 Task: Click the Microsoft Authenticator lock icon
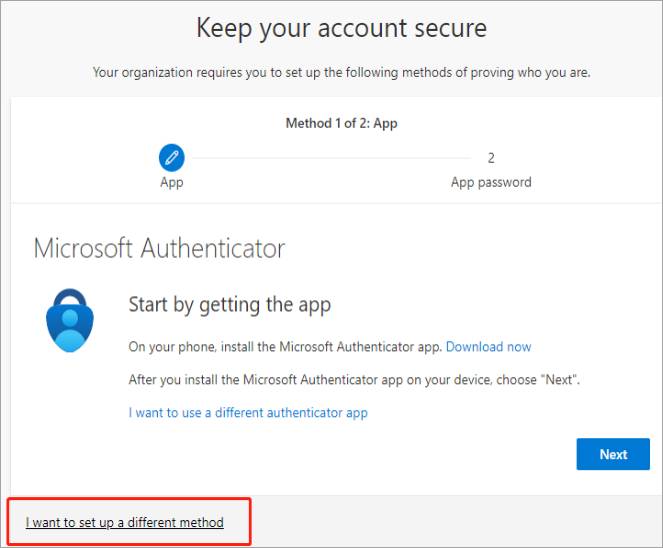(70, 320)
